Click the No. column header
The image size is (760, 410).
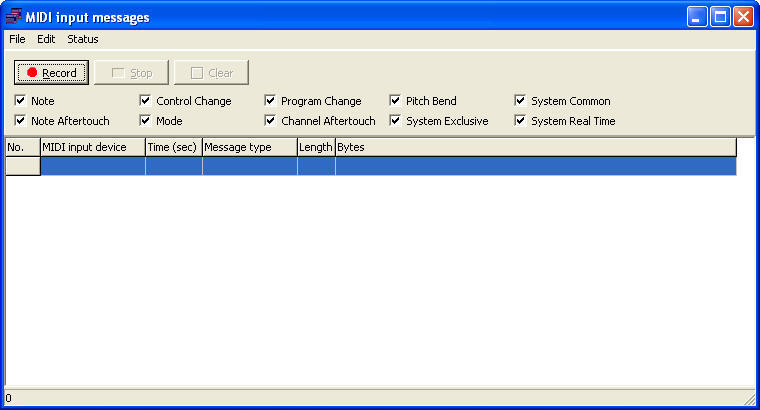(23, 147)
